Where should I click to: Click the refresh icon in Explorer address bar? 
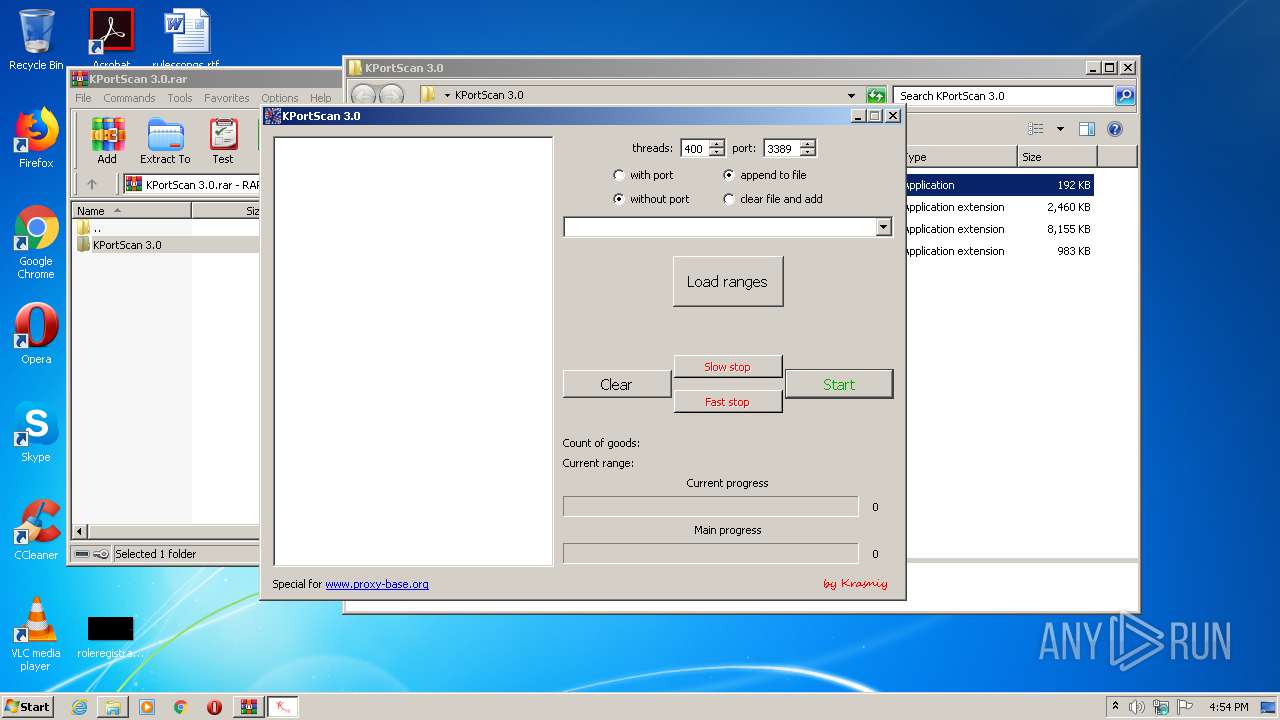coord(876,96)
